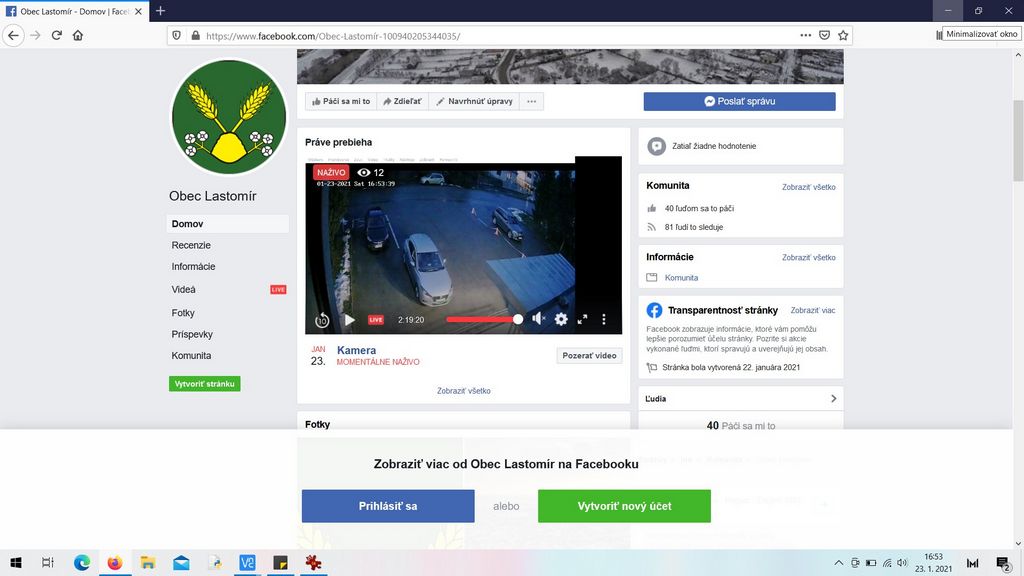This screenshot has width=1024, height=576.
Task: Close the Obec Lastomír tab
Action: [x=138, y=11]
